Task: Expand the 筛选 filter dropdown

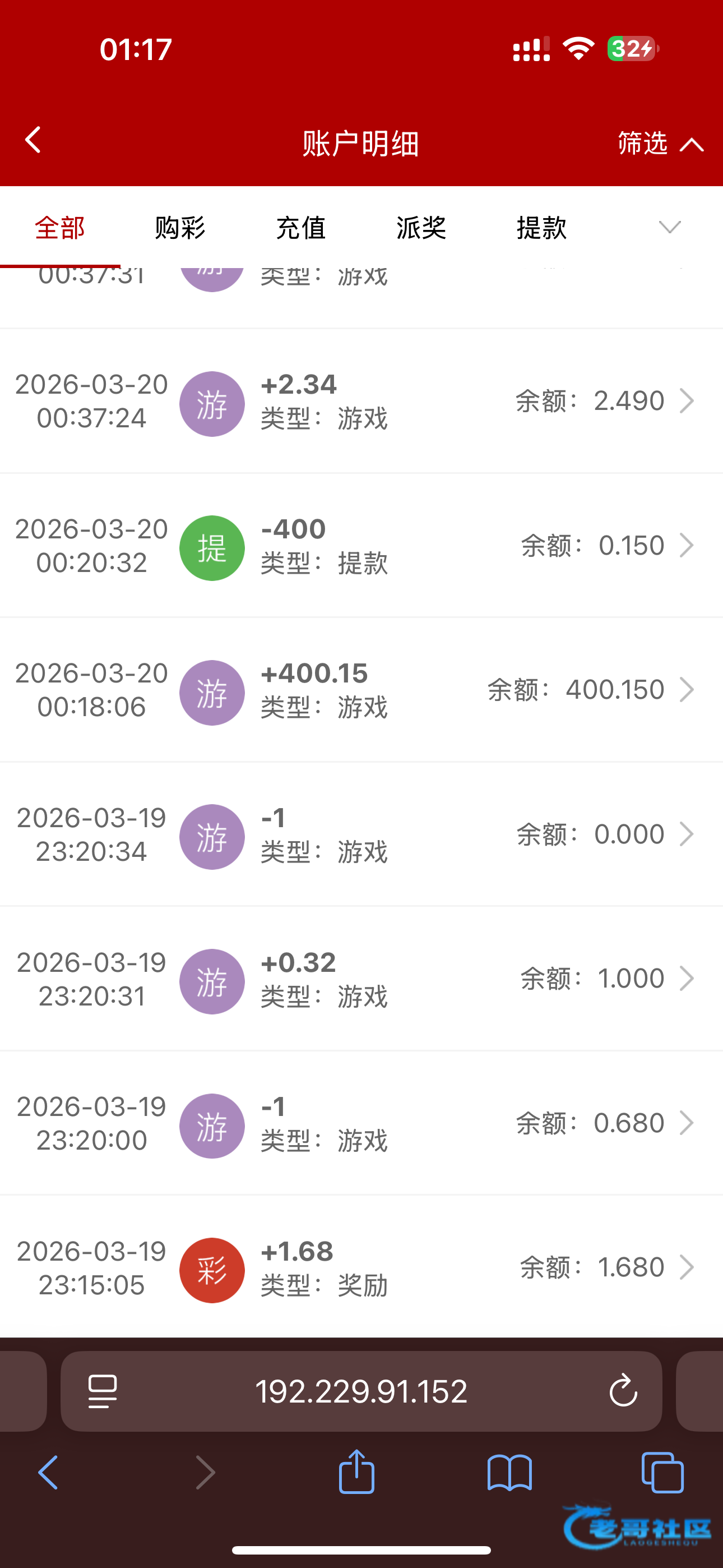Action: point(660,144)
